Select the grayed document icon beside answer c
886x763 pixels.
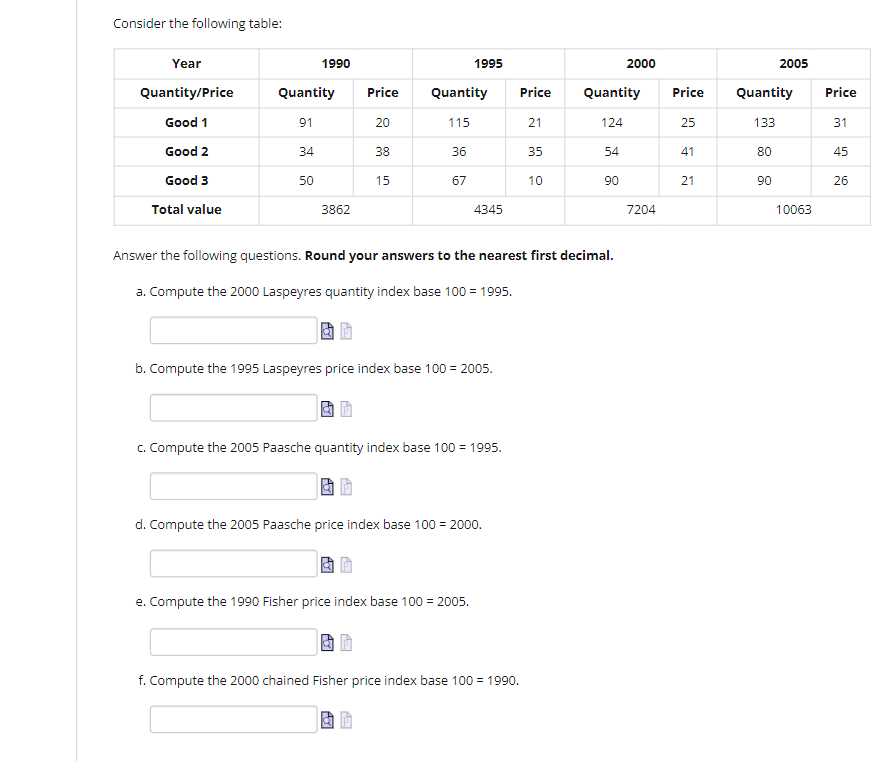(346, 487)
